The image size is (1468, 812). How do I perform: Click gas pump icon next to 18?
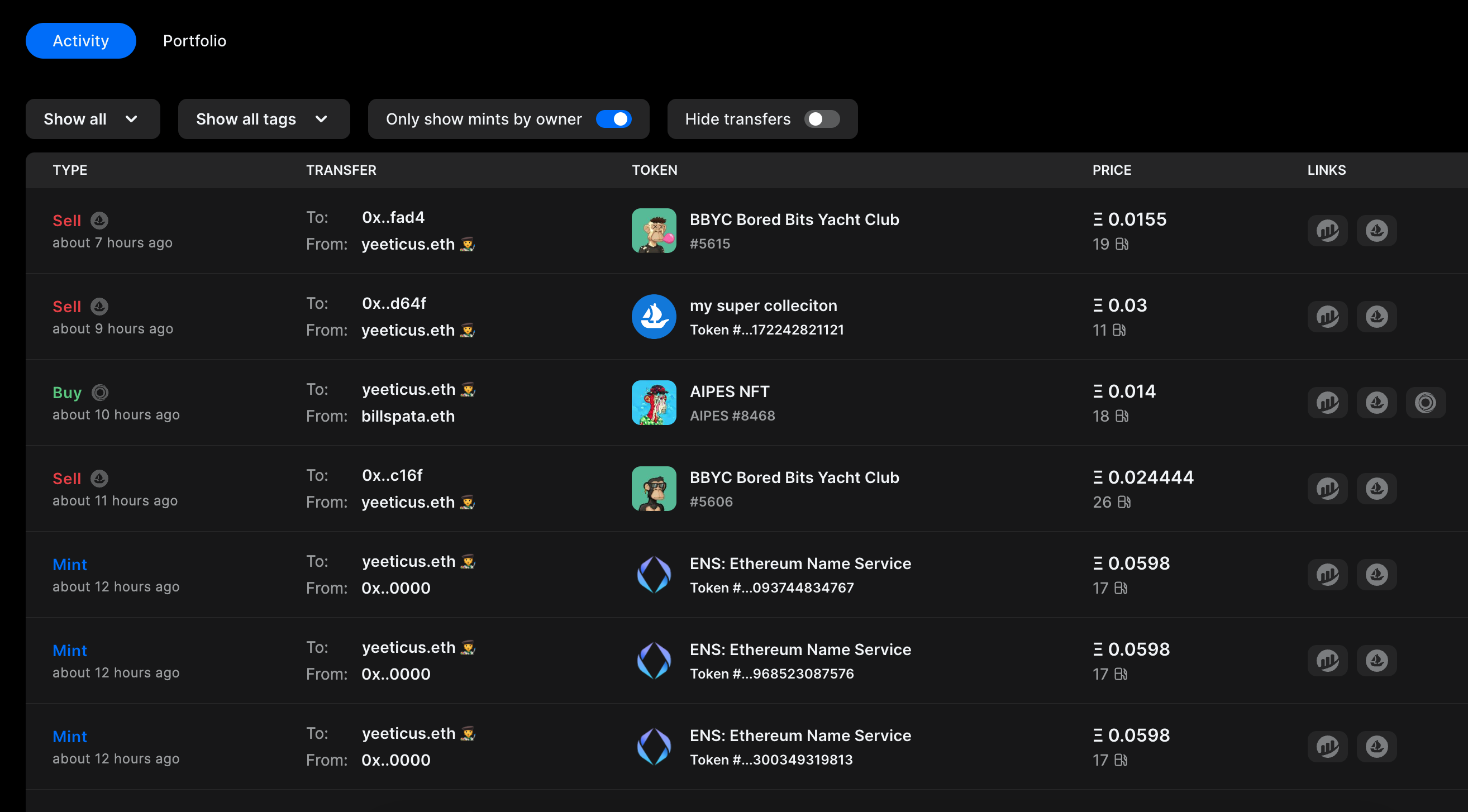(x=1122, y=417)
